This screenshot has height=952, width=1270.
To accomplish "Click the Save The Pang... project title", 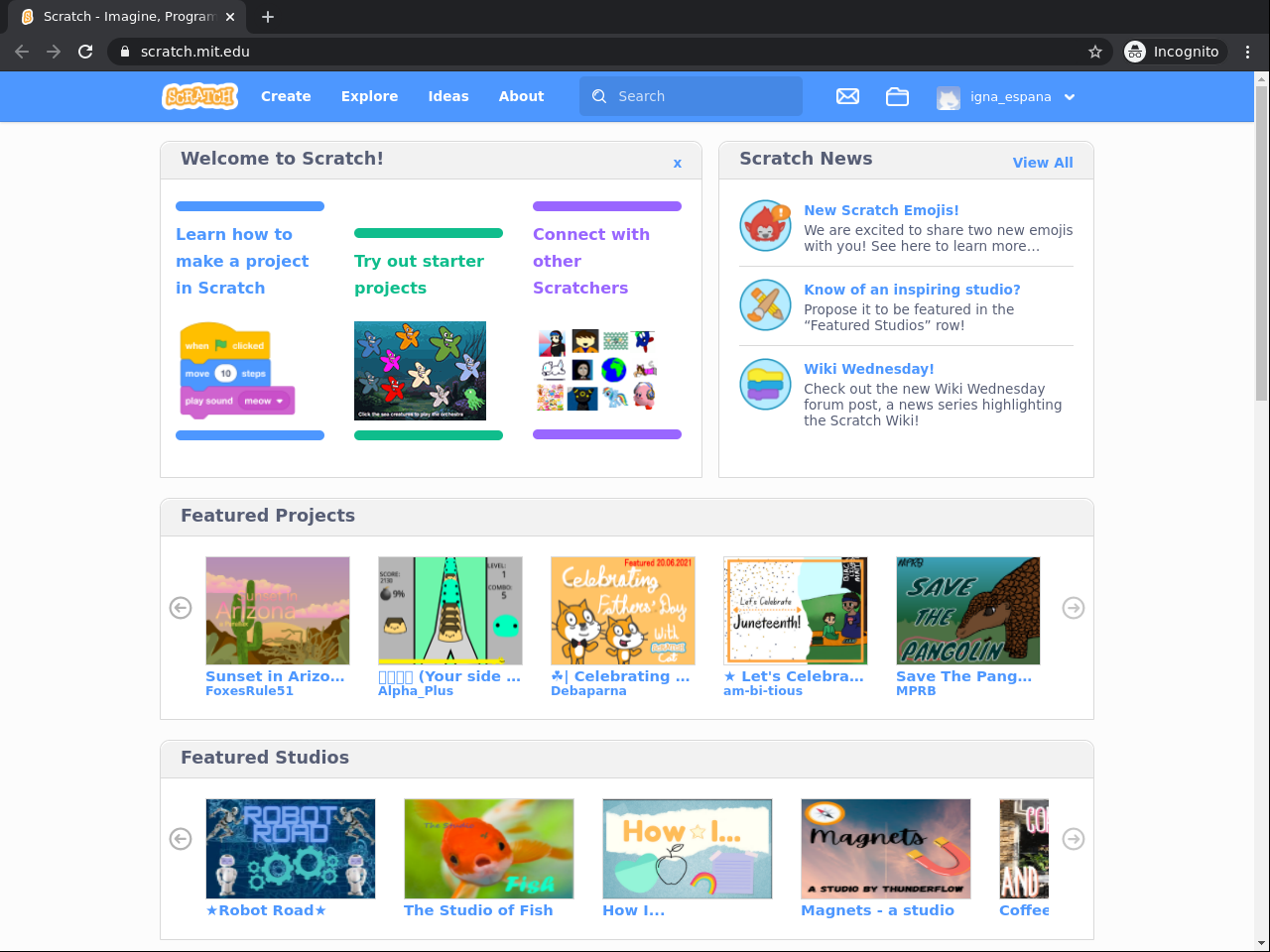I will pyautogui.click(x=964, y=676).
